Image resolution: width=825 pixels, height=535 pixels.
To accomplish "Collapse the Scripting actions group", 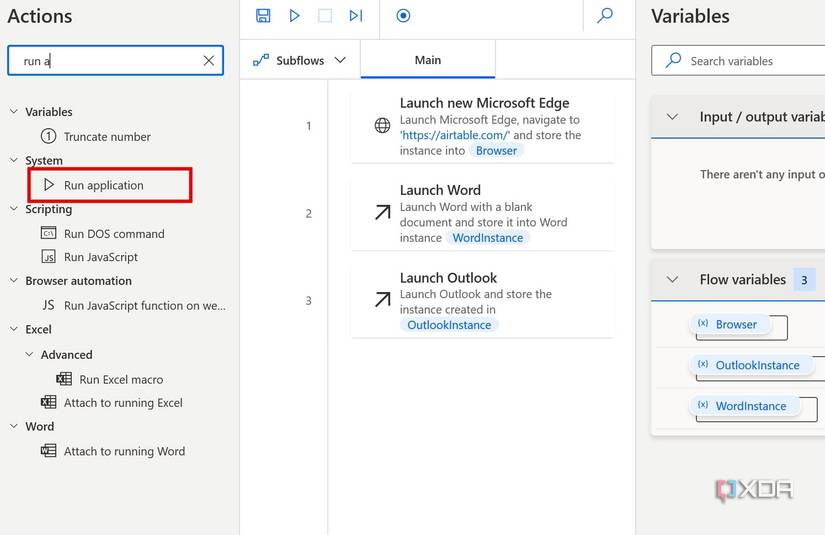I will pos(14,209).
